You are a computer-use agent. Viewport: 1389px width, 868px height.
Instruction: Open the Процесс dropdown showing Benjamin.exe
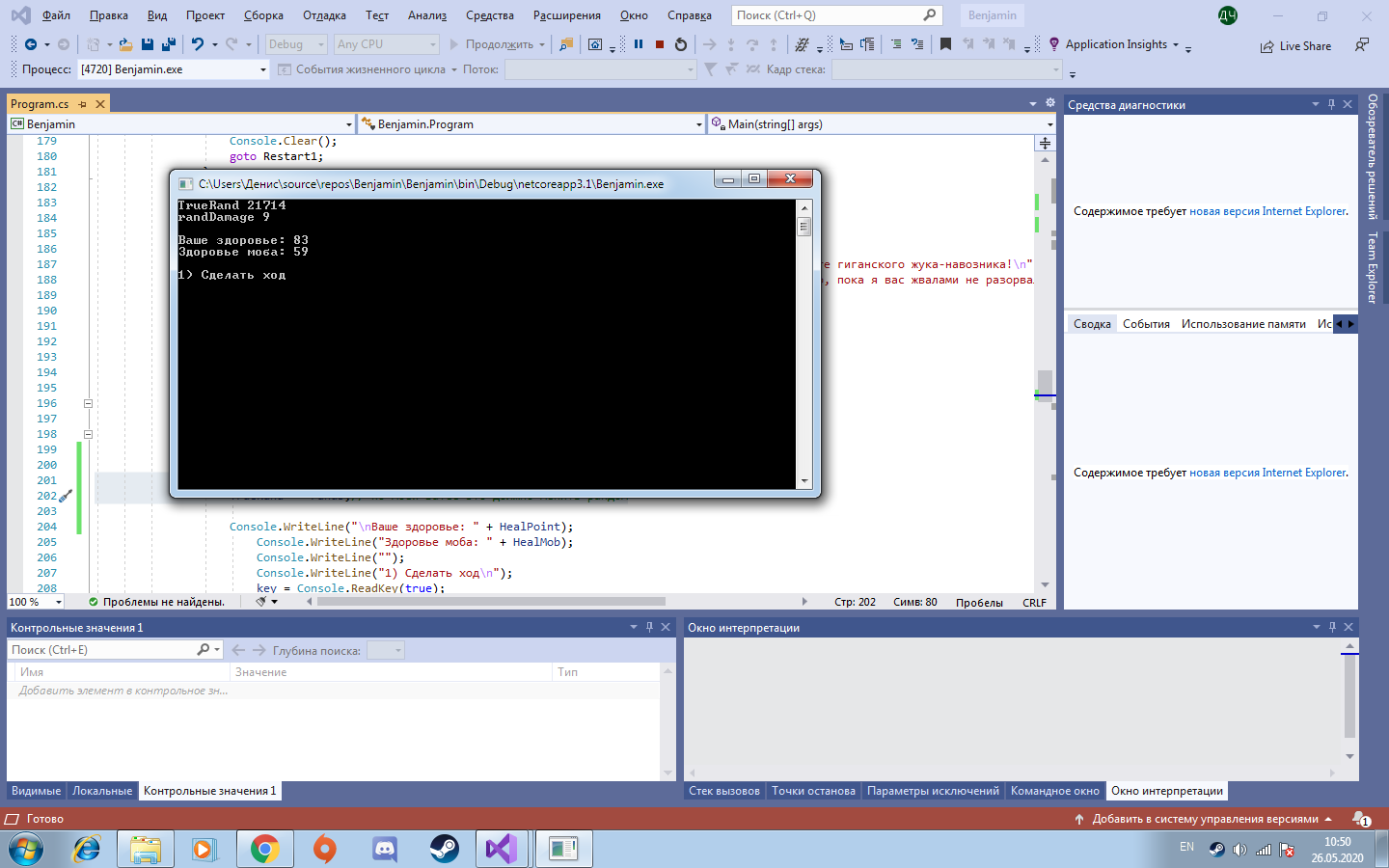(x=173, y=69)
